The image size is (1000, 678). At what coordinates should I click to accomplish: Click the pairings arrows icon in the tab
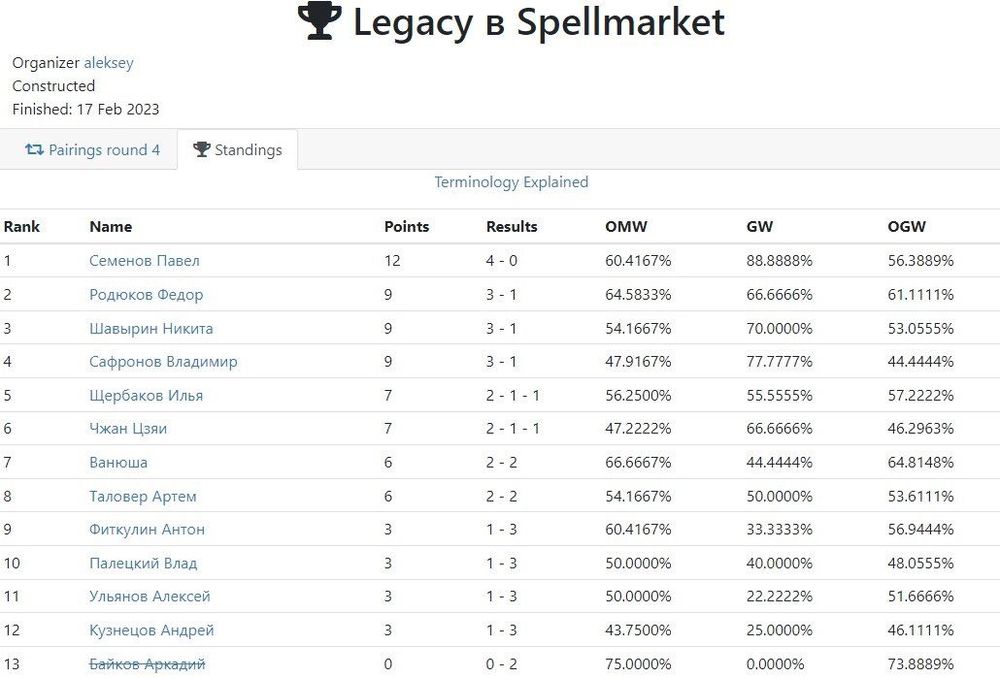34,150
